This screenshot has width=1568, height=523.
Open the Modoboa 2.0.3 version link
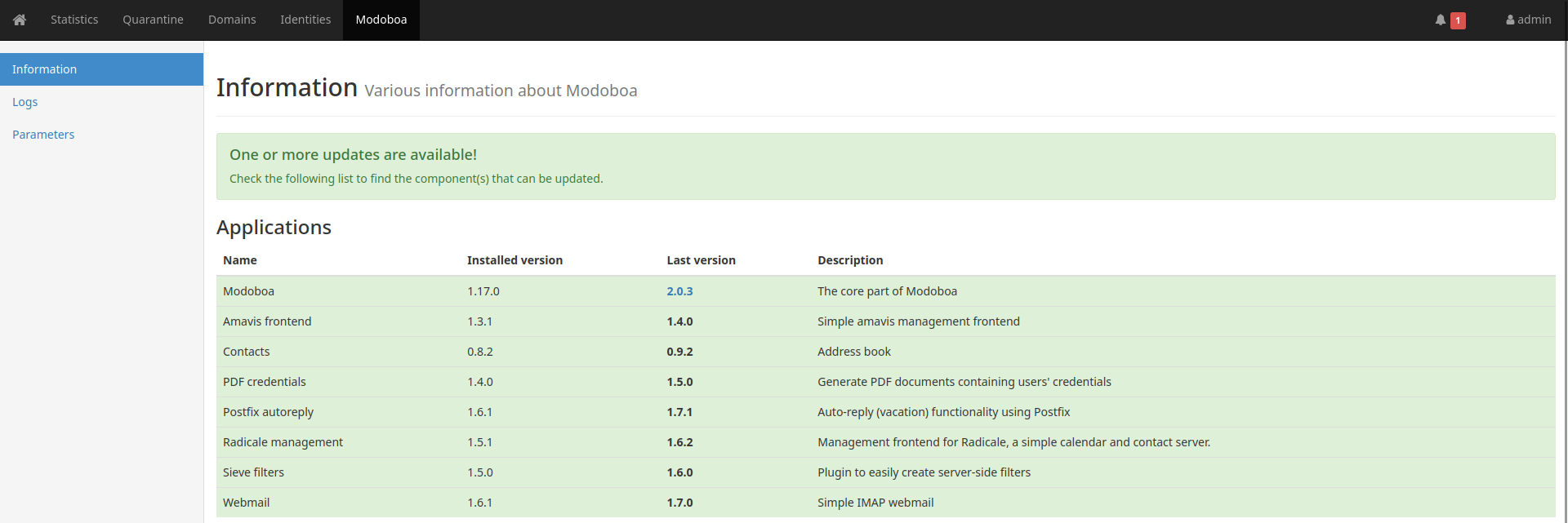point(679,291)
